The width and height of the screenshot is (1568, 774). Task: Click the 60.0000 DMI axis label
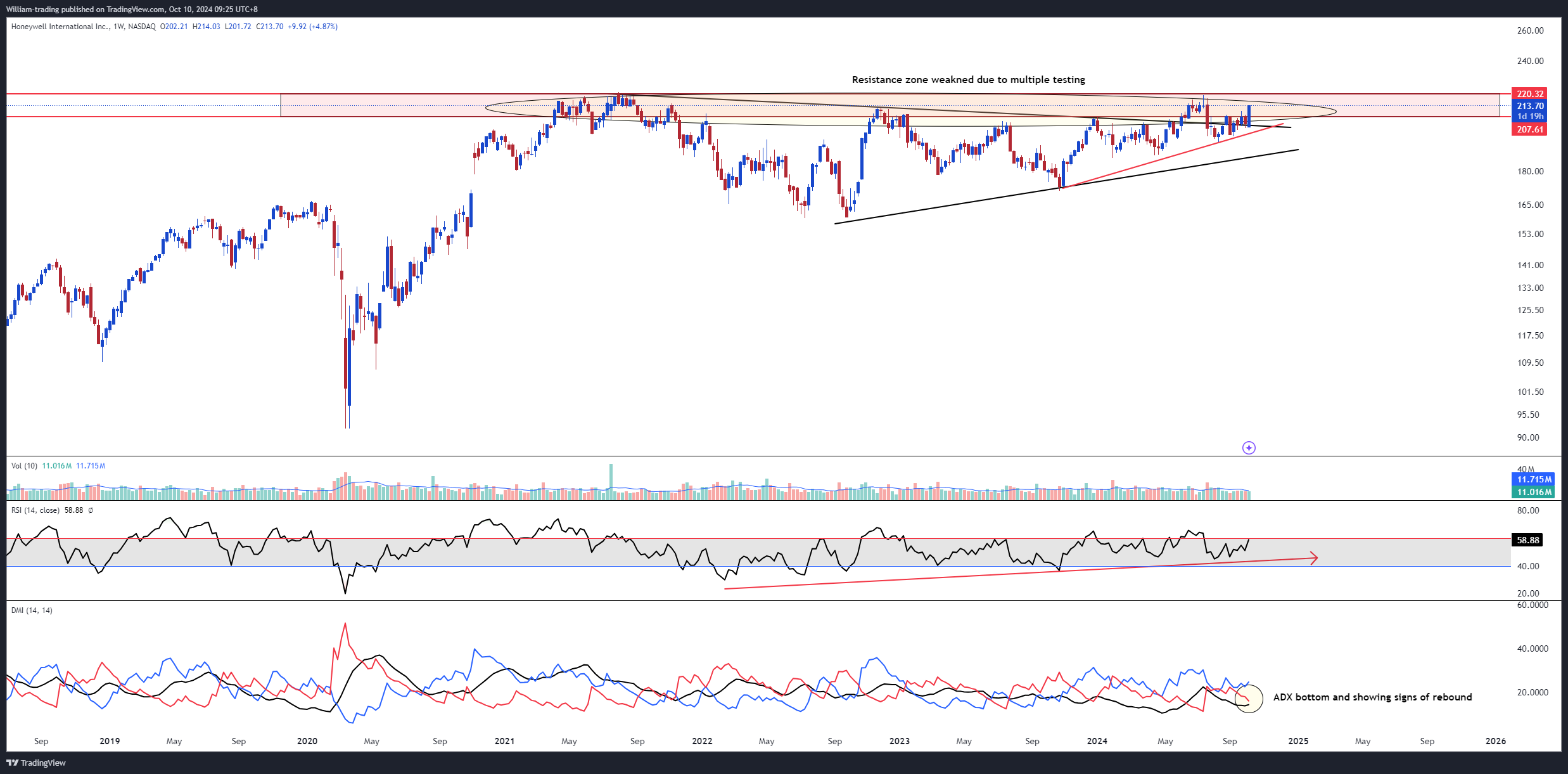[x=1533, y=605]
